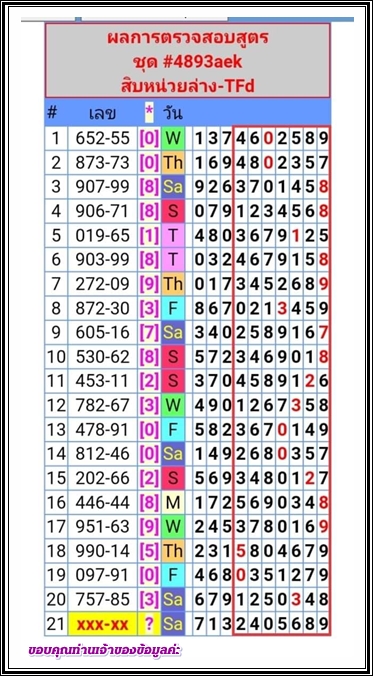Click the red digit '3' in row 872-30
373x676 pixels.
click(x=282, y=308)
